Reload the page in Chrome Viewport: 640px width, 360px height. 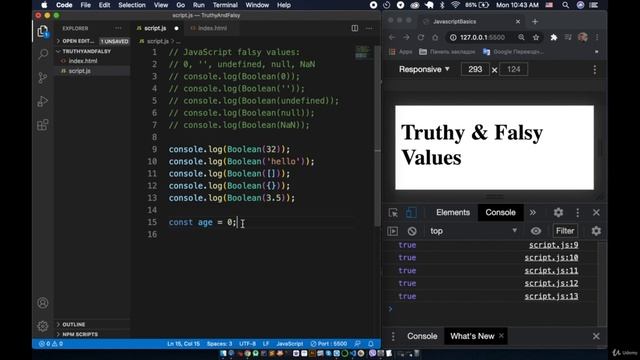[420, 37]
